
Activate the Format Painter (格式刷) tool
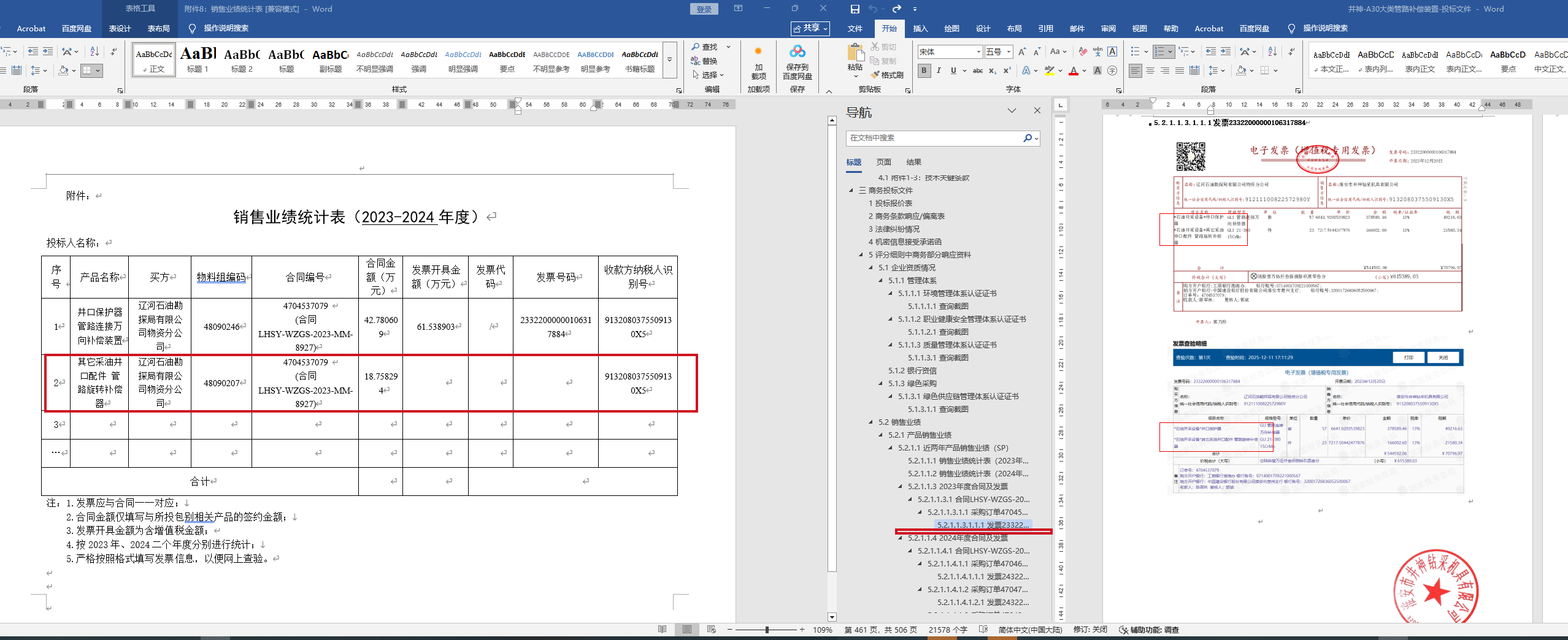pyautogui.click(x=887, y=75)
